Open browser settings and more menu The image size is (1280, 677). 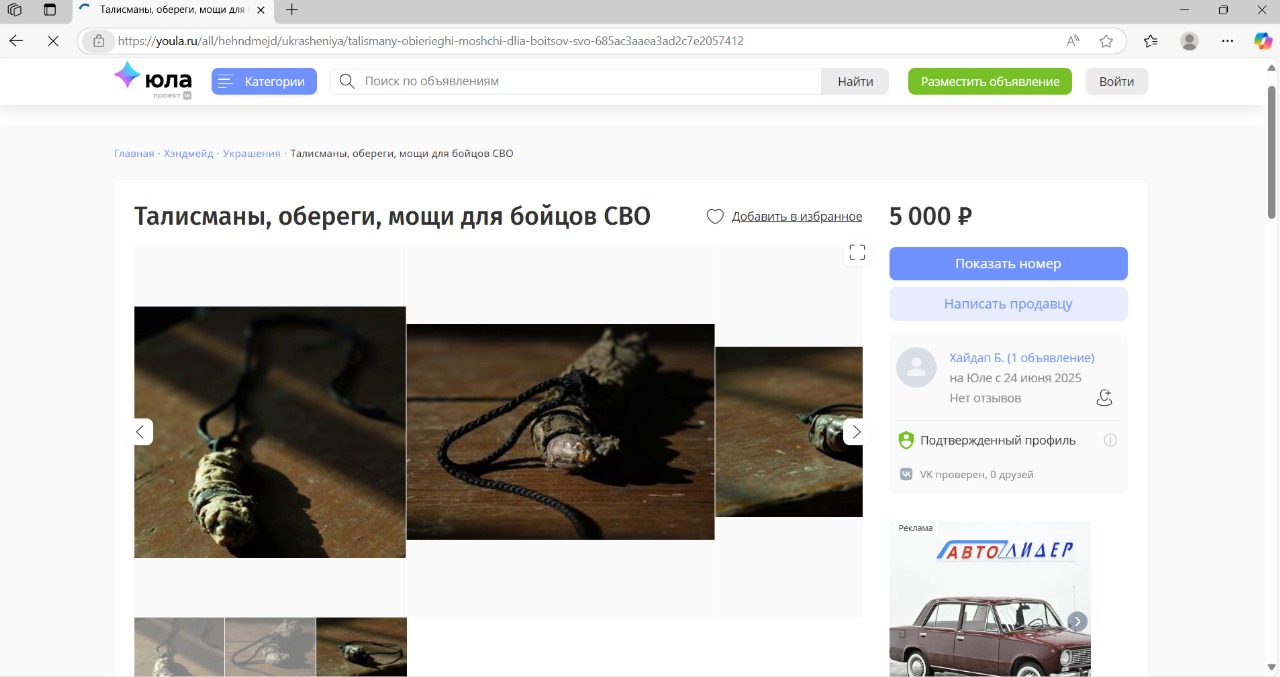point(1228,41)
